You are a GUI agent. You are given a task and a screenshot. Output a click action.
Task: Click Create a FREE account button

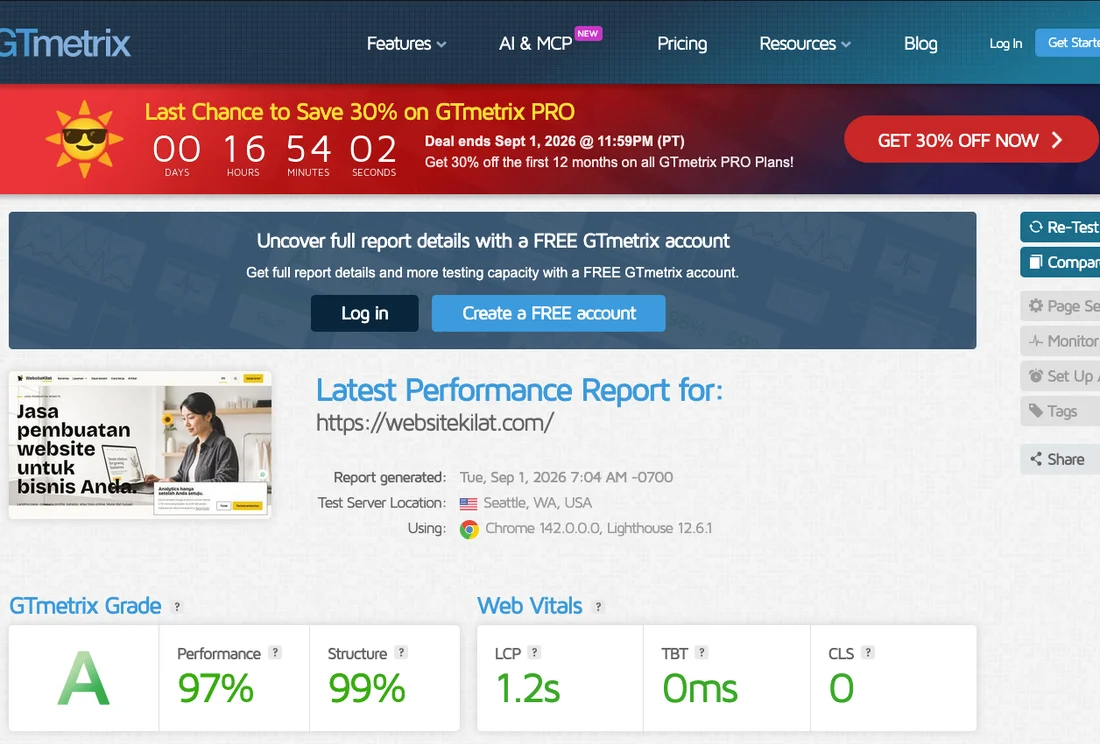coord(549,313)
